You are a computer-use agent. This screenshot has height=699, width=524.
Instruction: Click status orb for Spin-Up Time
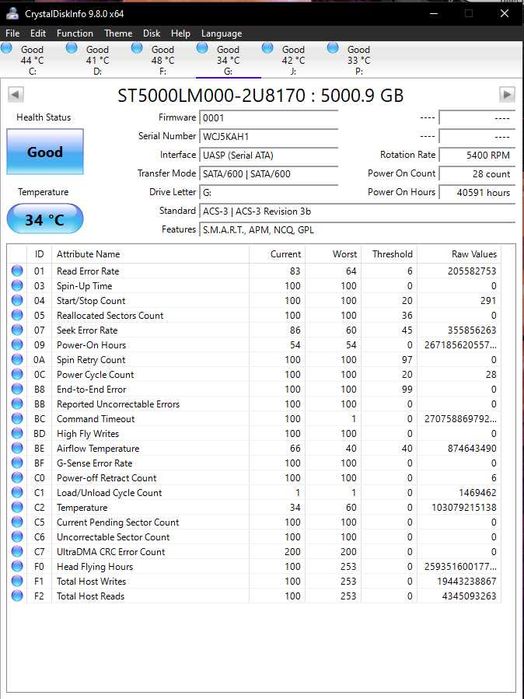pyautogui.click(x=17, y=285)
